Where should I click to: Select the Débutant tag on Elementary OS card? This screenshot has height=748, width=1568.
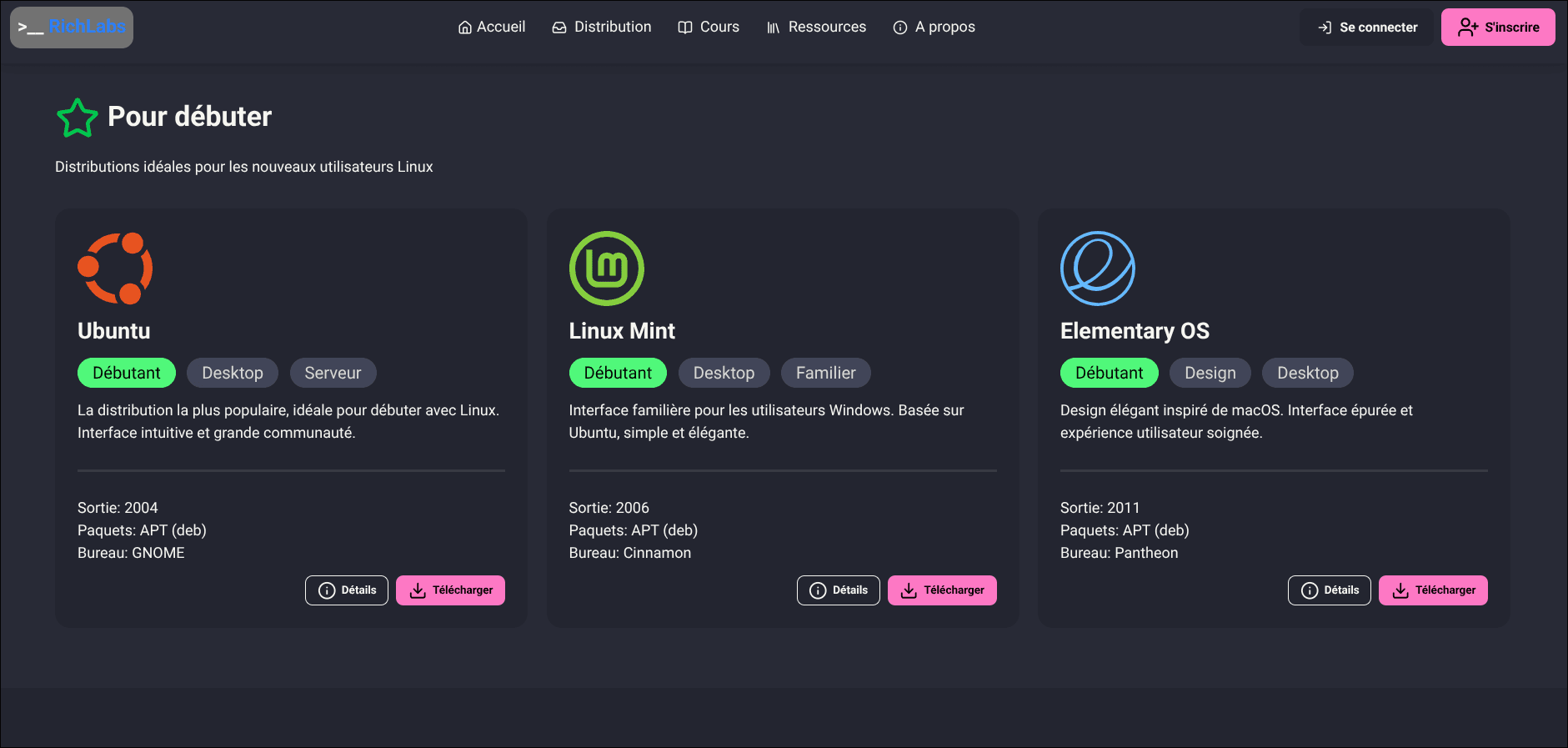[x=1110, y=373]
